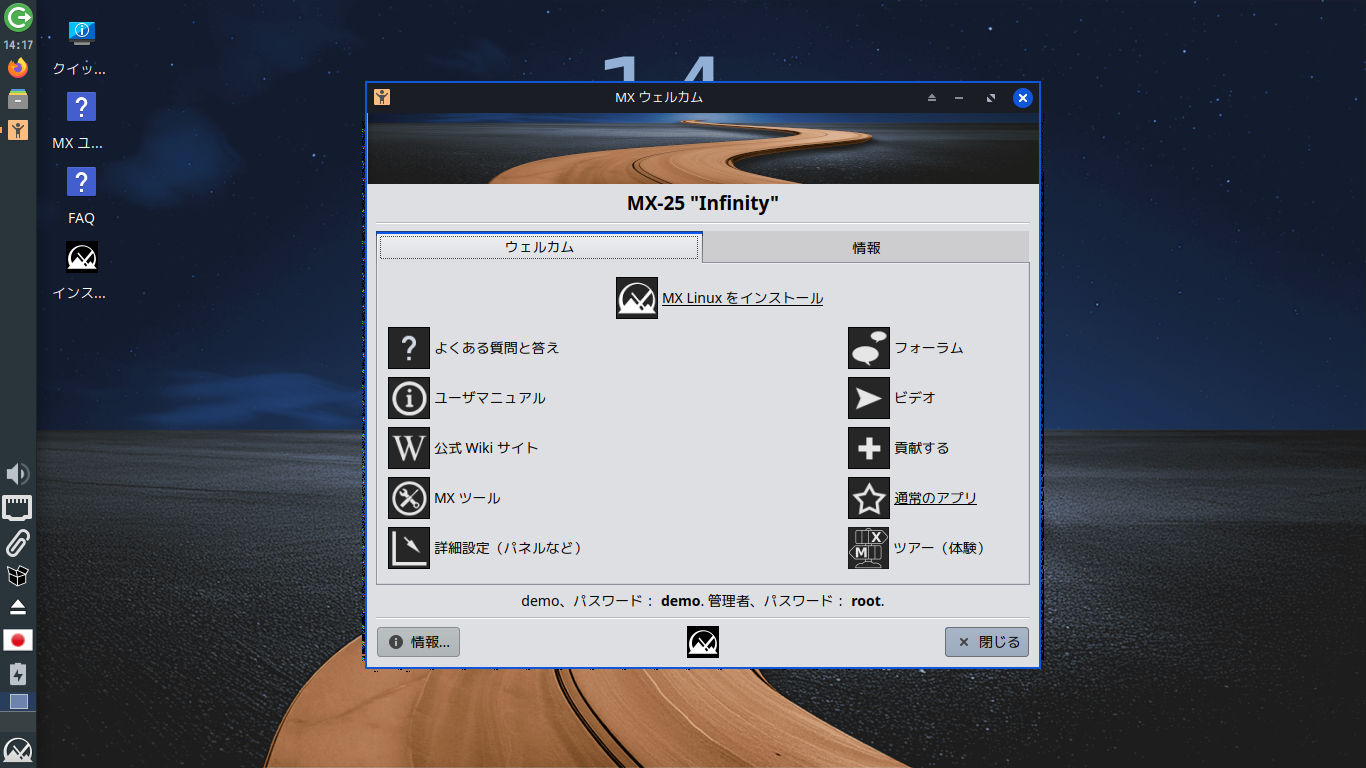The image size is (1366, 768).
Task: Click the Japanese flag keyboard layout indicator
Action: click(x=18, y=640)
